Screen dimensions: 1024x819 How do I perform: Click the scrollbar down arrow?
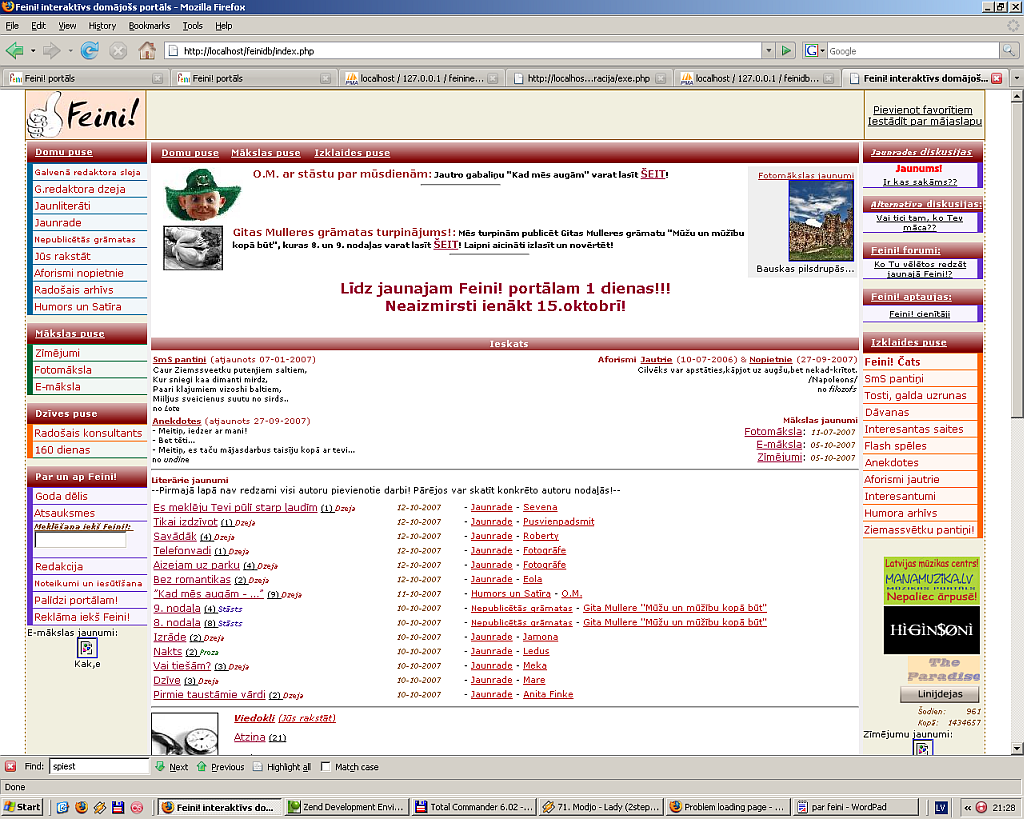click(1017, 748)
